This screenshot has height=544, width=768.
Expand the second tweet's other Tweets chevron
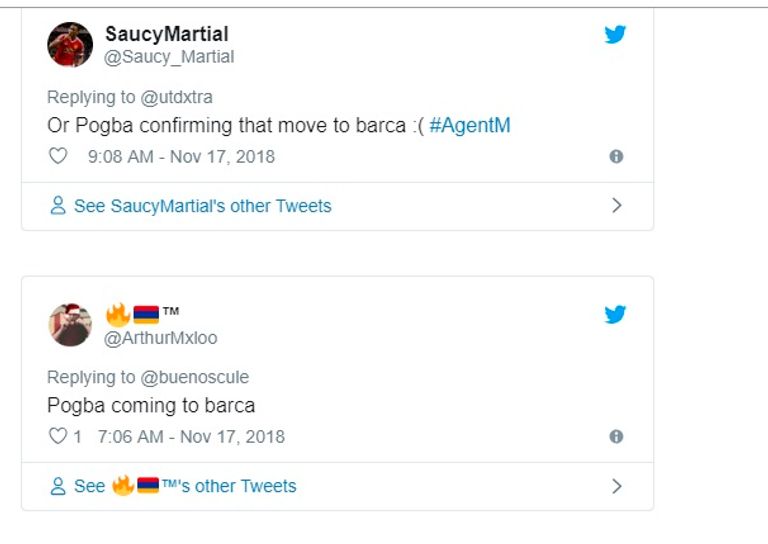tap(616, 486)
